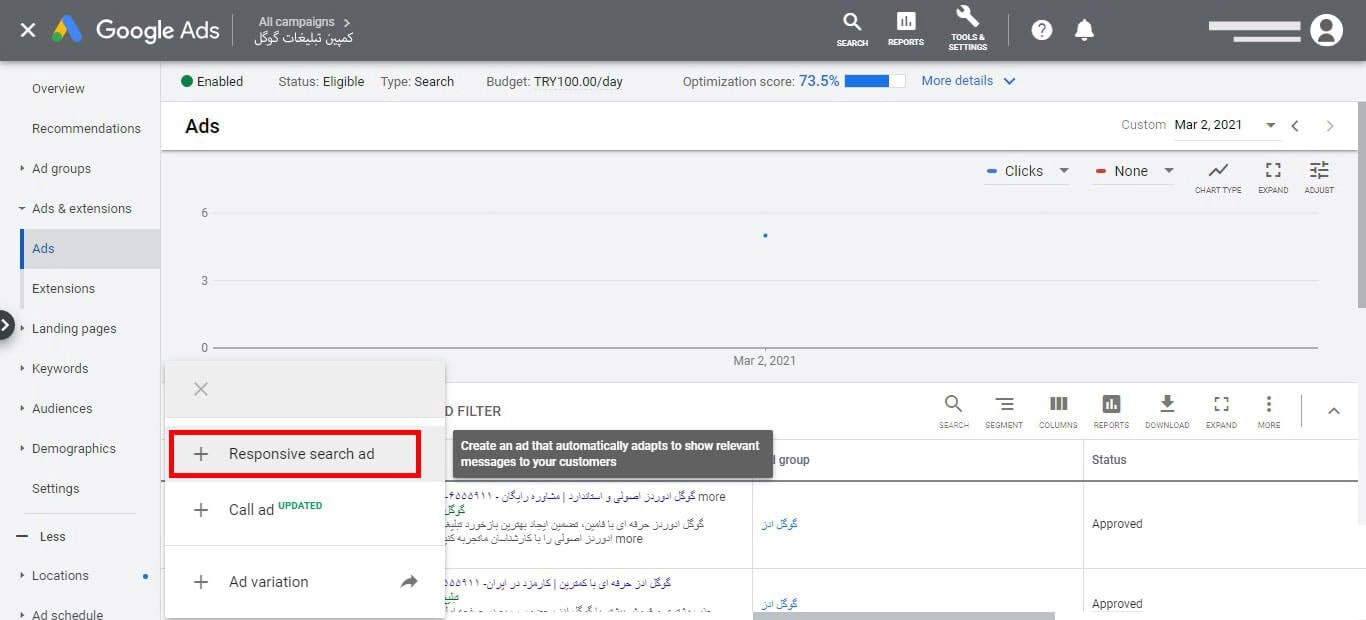This screenshot has height=620, width=1366.
Task: Click the All campaigns breadcrumb
Action: pyautogui.click(x=297, y=21)
